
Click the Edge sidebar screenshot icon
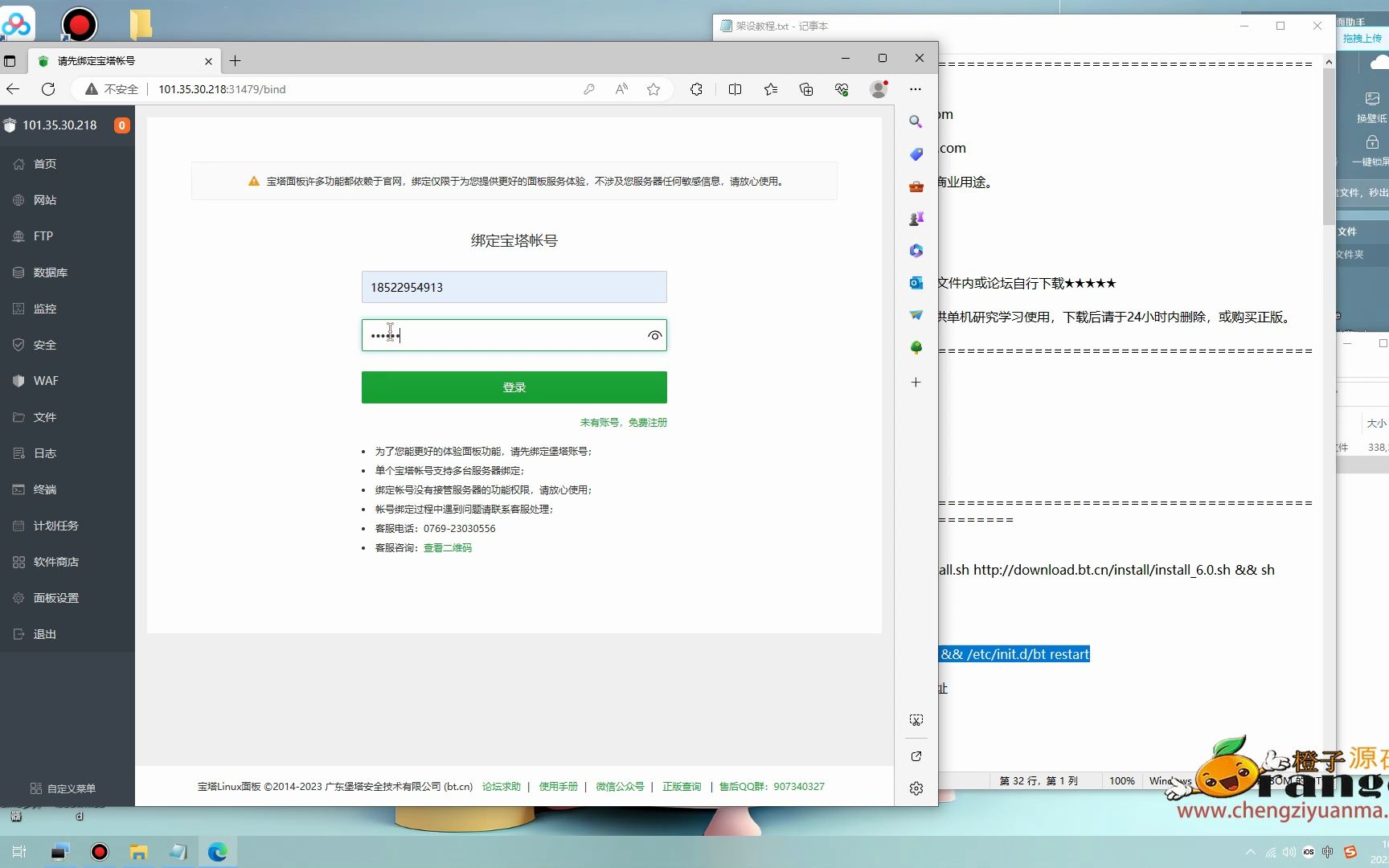click(x=916, y=720)
